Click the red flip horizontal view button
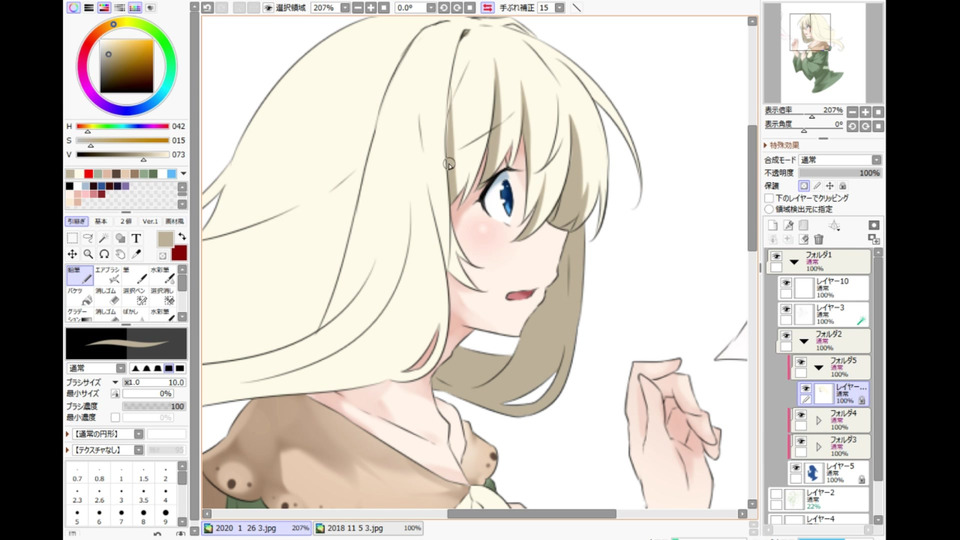Viewport: 960px width, 540px height. pos(487,8)
